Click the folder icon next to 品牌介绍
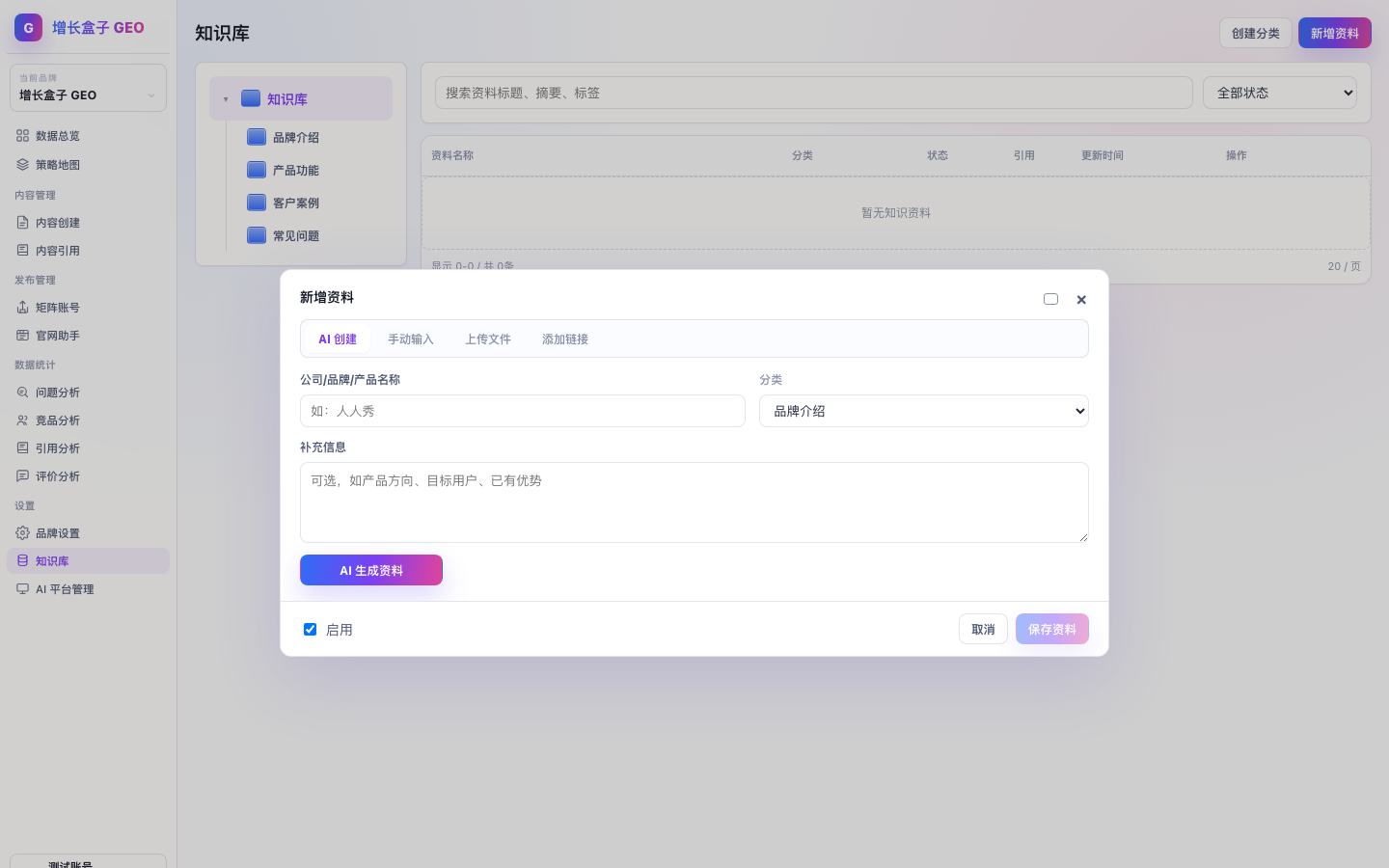Image resolution: width=1389 pixels, height=868 pixels. coord(257,137)
